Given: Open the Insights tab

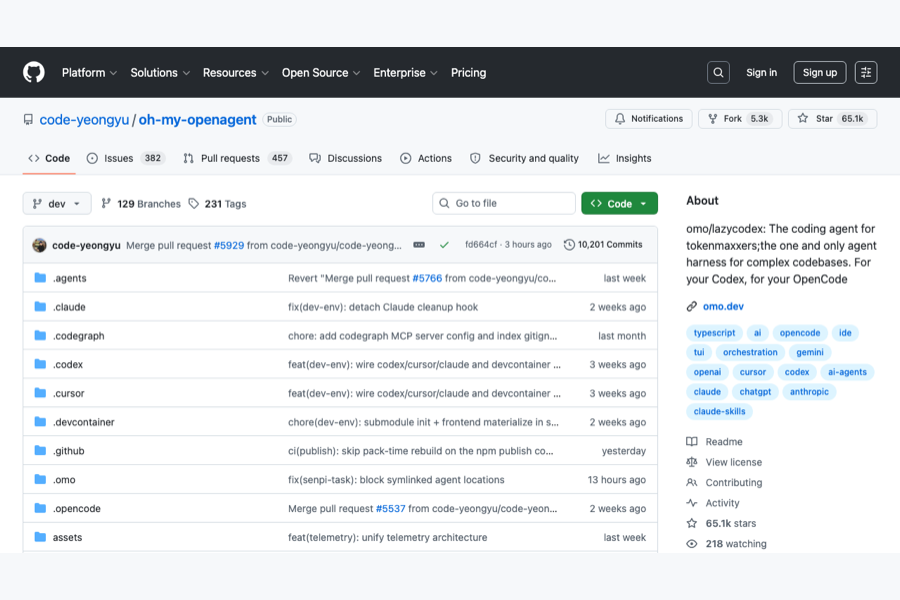Looking at the screenshot, I should [624, 158].
